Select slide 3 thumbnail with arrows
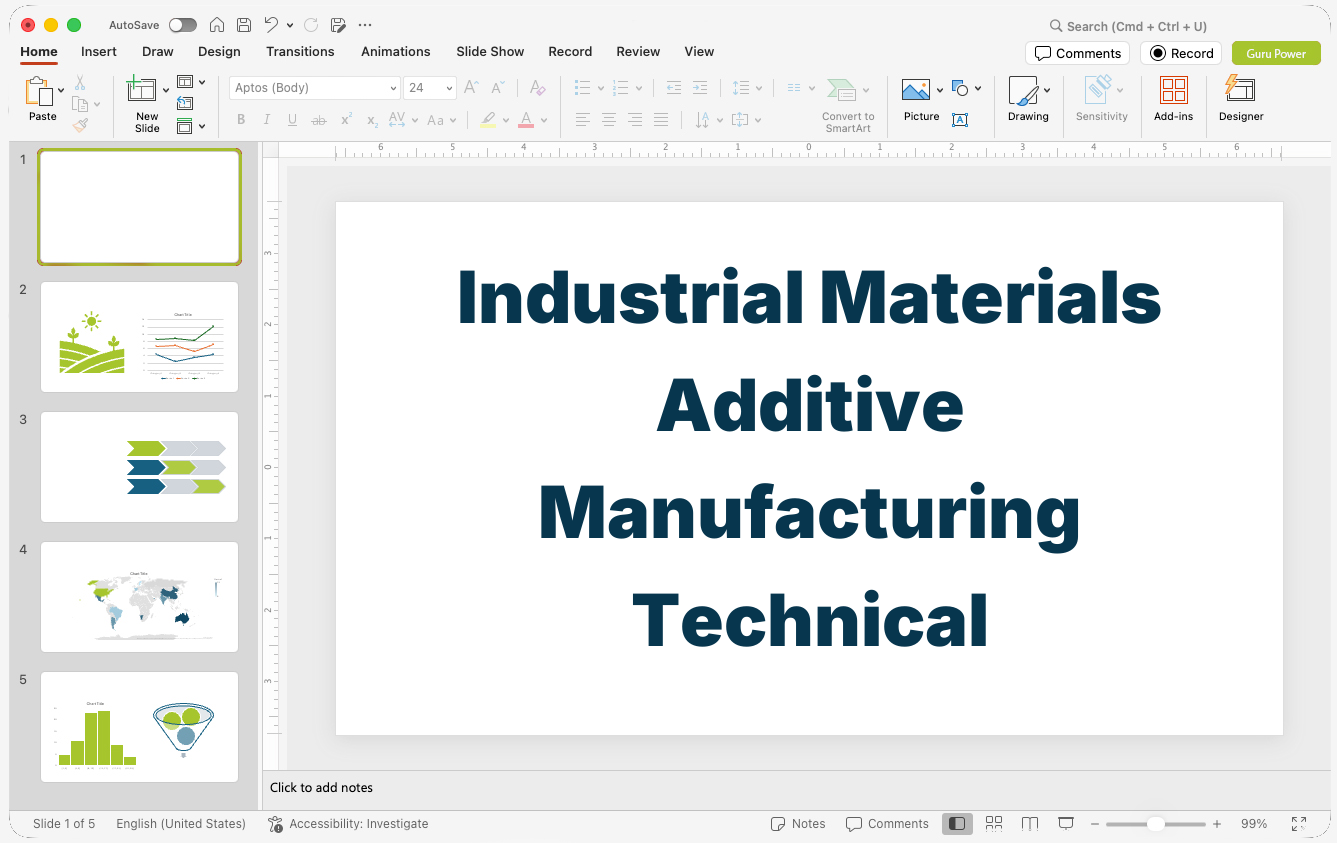 click(139, 467)
